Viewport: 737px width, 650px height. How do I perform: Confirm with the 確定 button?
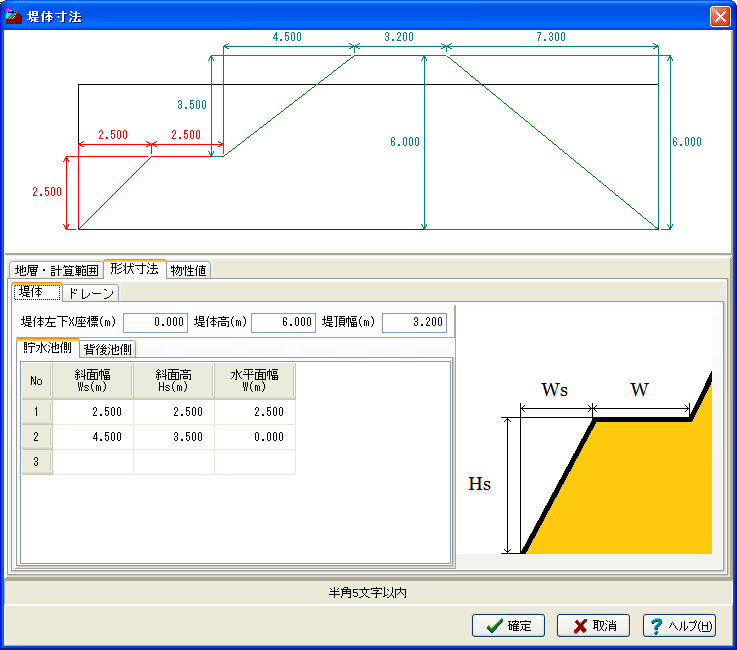pyautogui.click(x=508, y=626)
